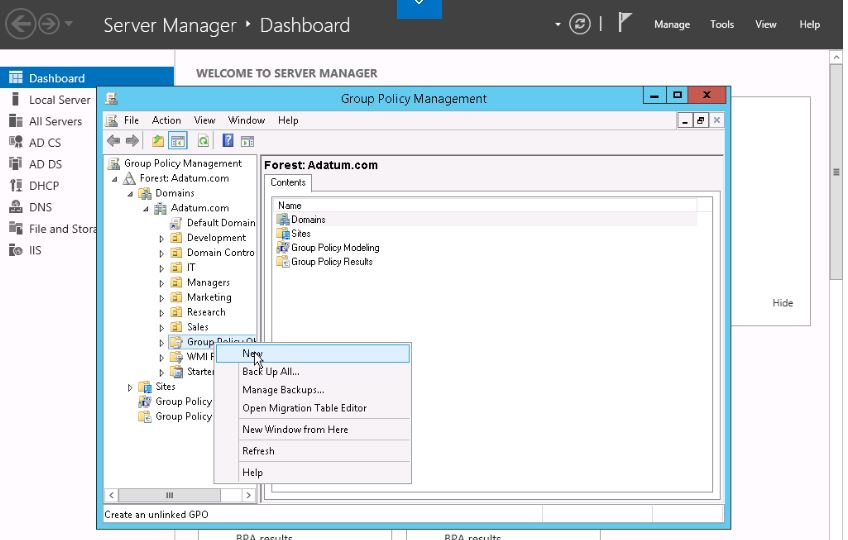Expand the IT OU node
Image resolution: width=848 pixels, height=540 pixels.
tap(161, 268)
